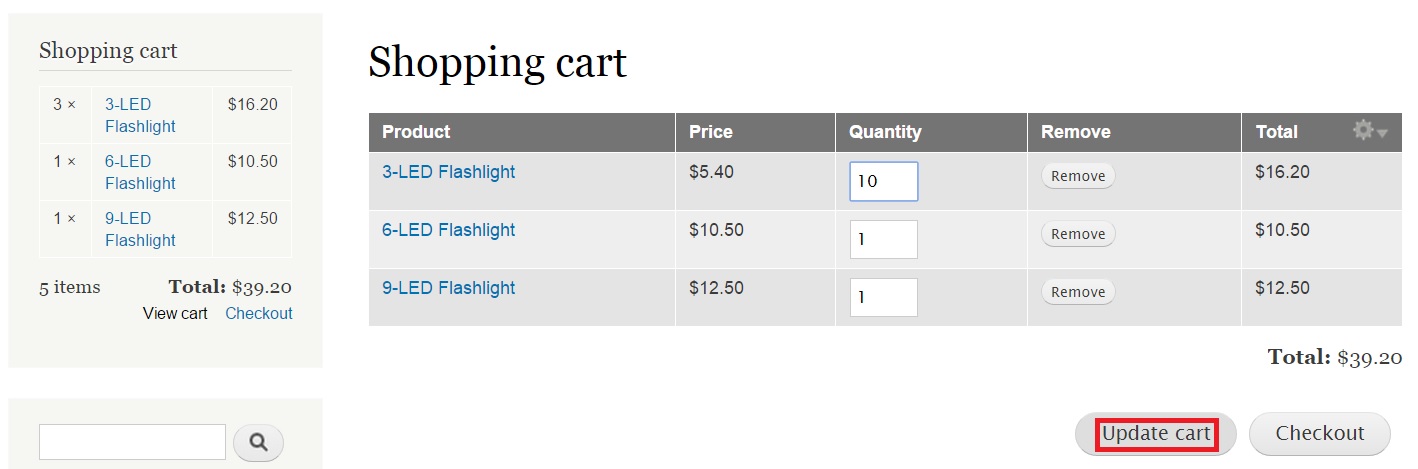
Task: Open the gear configuration icon in table header
Action: pos(1362,130)
